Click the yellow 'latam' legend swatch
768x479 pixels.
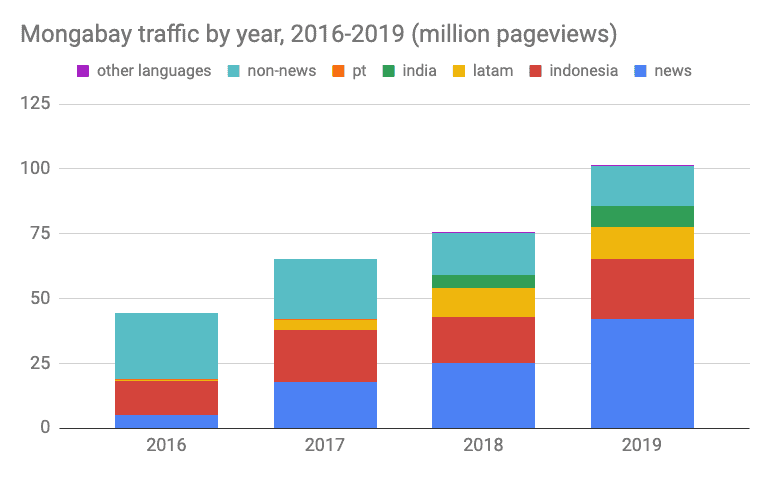(462, 71)
